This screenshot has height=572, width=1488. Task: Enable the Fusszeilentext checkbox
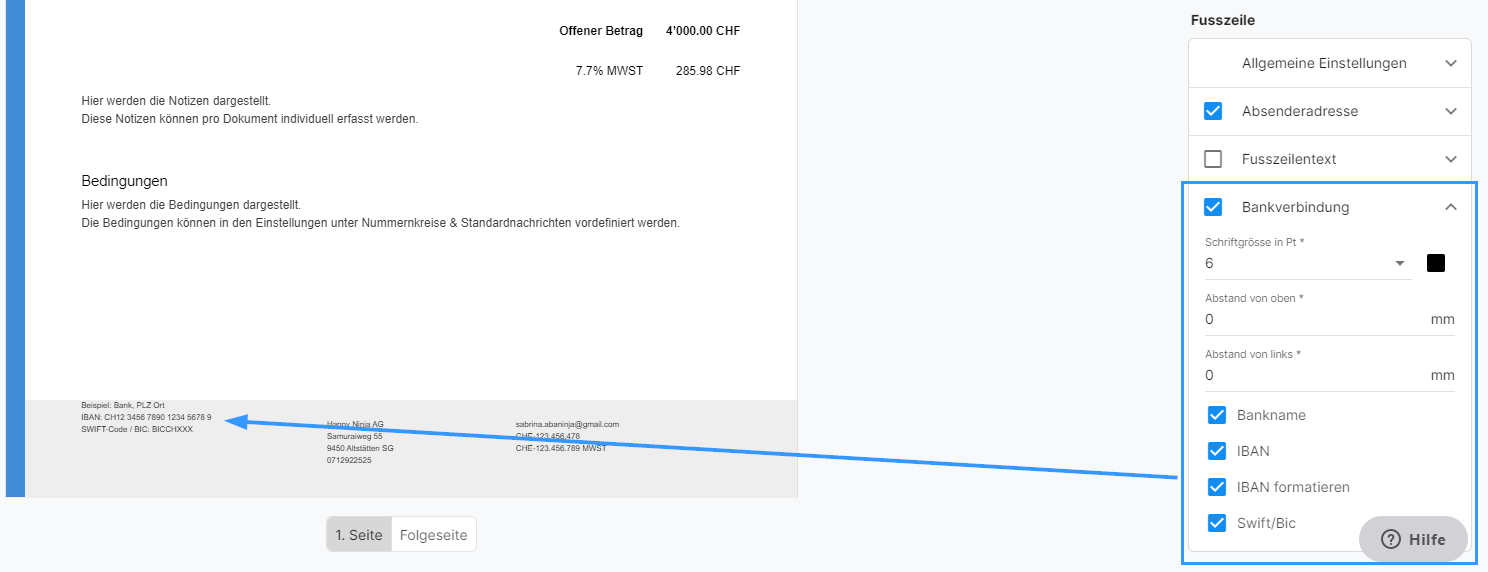[1213, 159]
